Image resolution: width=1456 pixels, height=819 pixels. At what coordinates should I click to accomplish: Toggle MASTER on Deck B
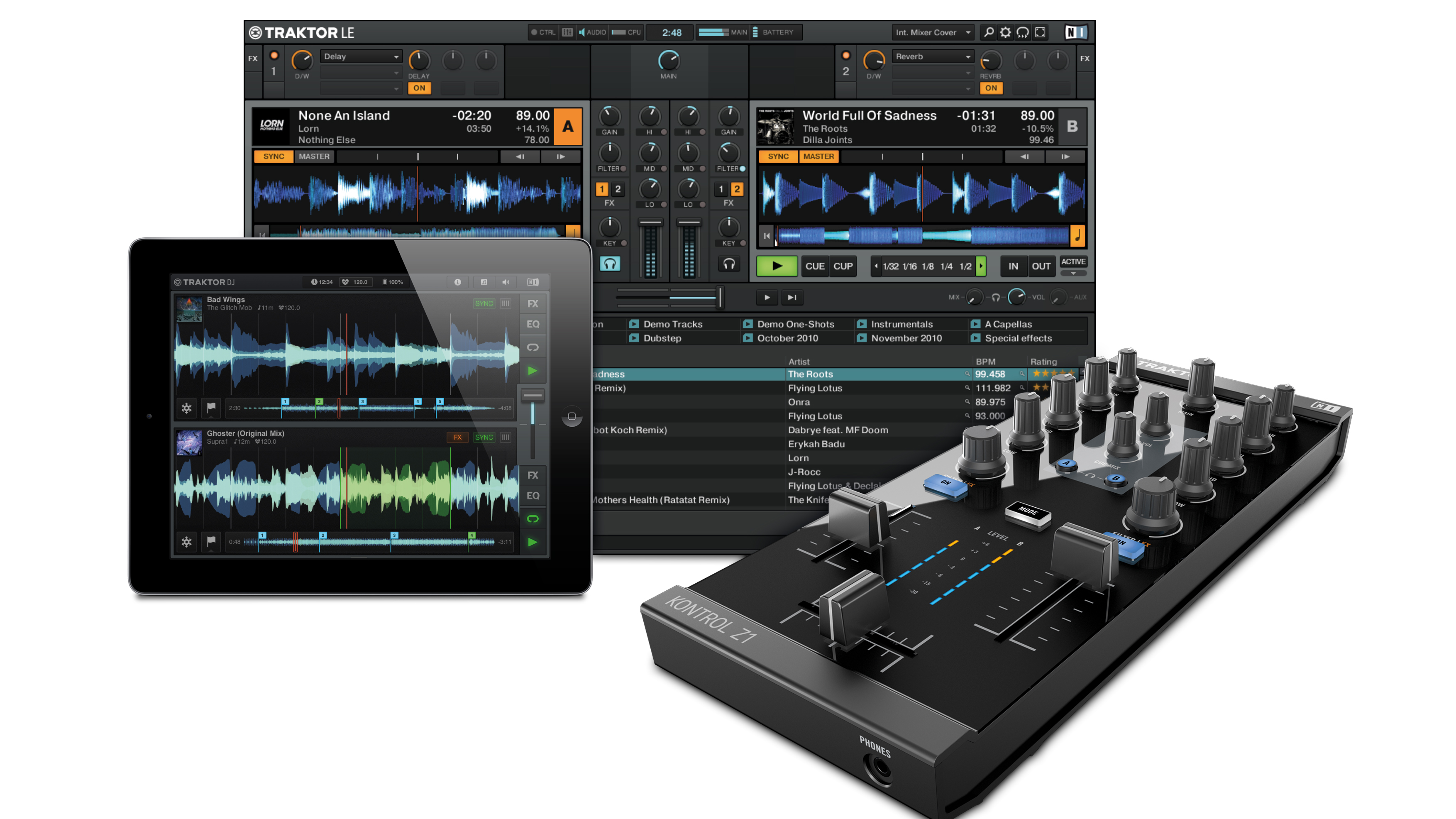coord(818,156)
